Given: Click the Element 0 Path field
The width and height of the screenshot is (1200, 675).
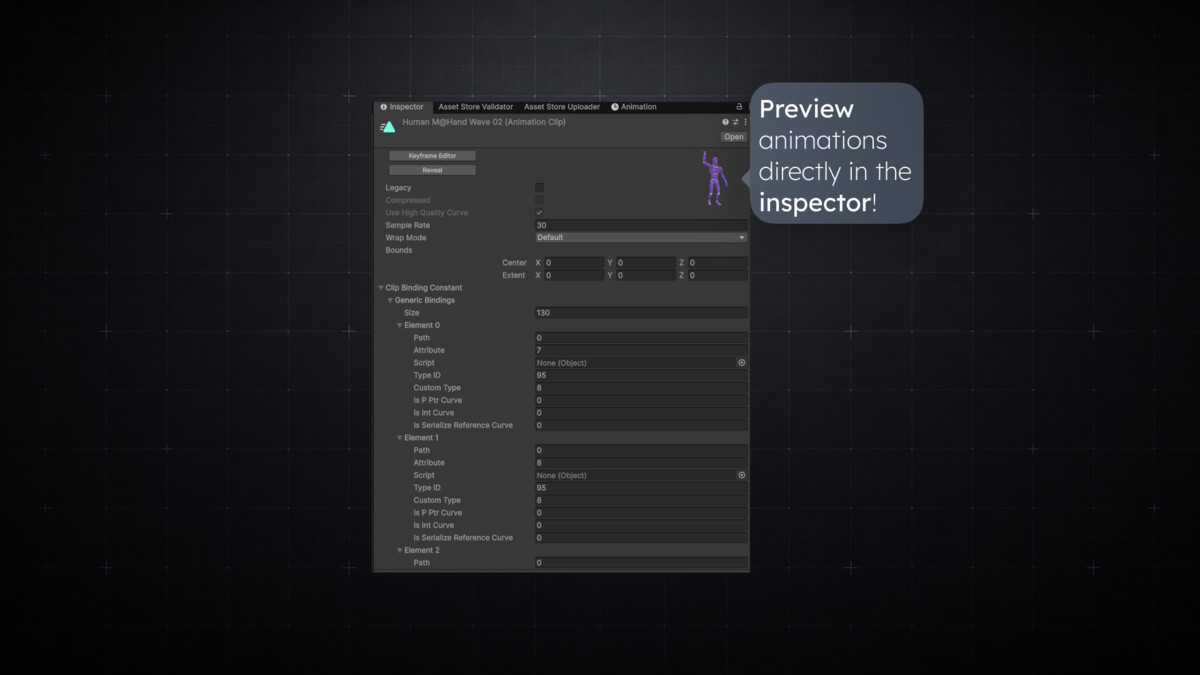Looking at the screenshot, I should [641, 338].
